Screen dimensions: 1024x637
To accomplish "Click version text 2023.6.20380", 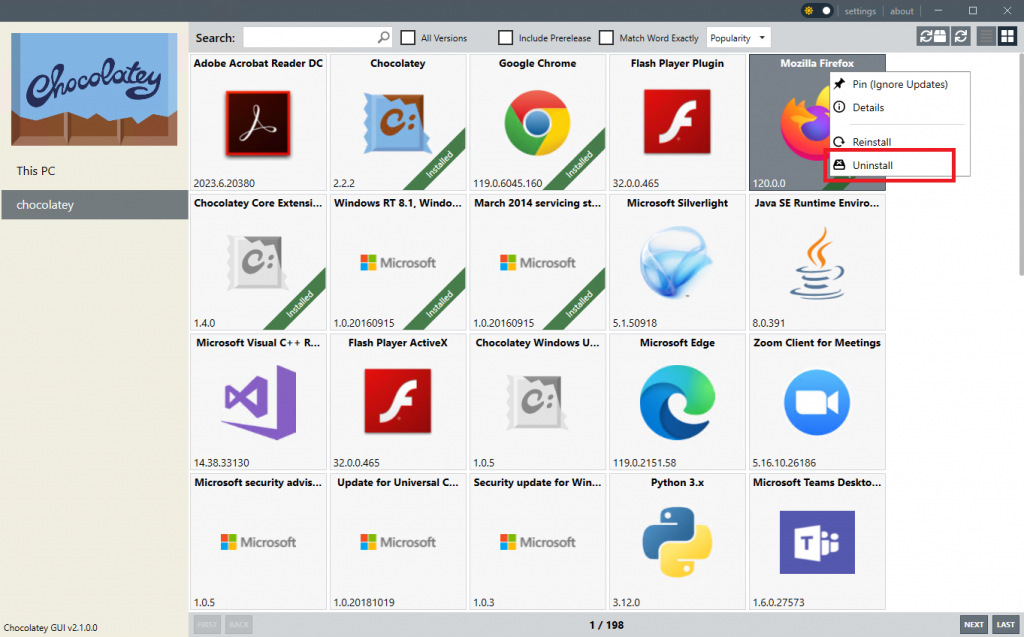I will [224, 184].
